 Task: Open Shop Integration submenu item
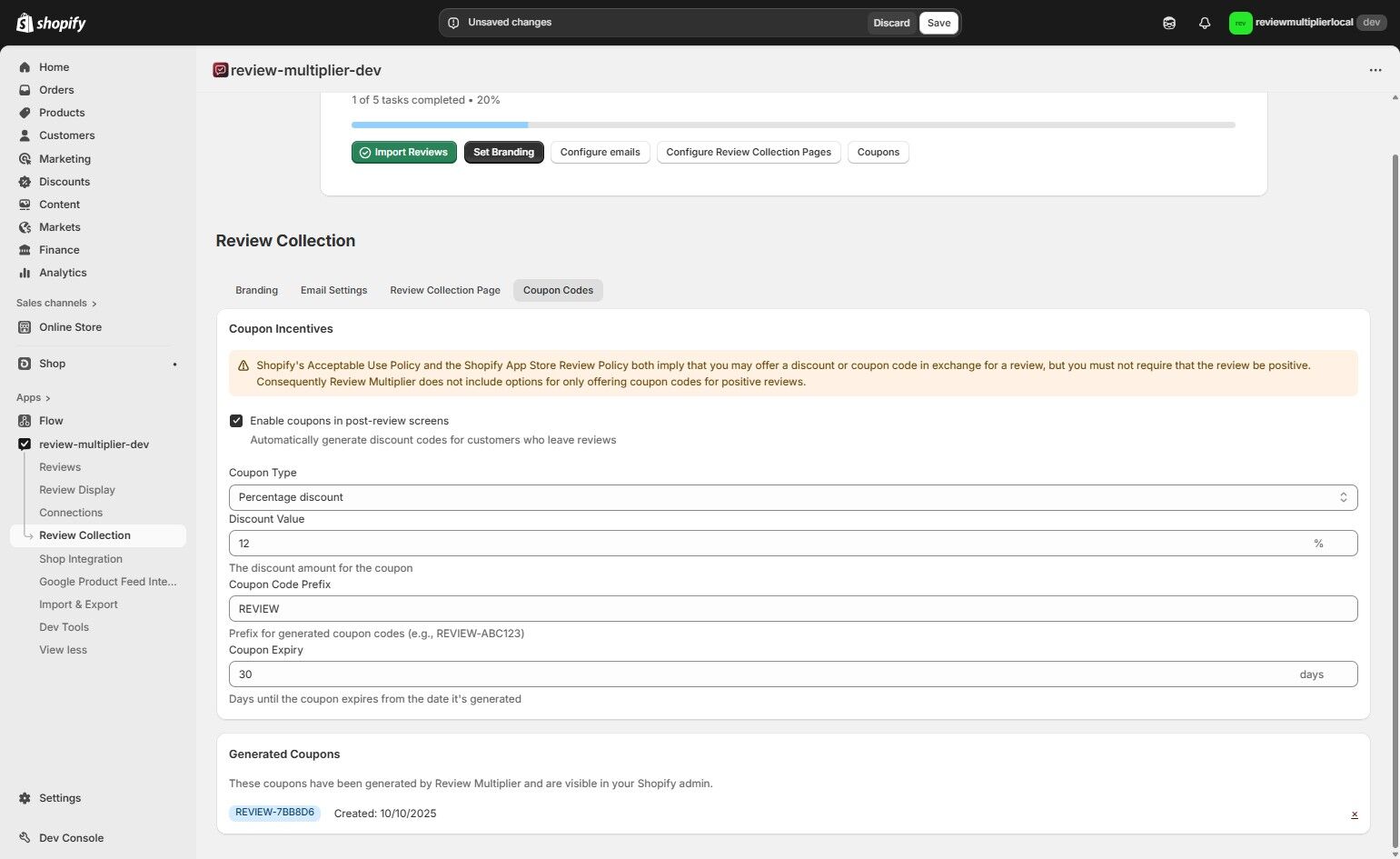(81, 559)
